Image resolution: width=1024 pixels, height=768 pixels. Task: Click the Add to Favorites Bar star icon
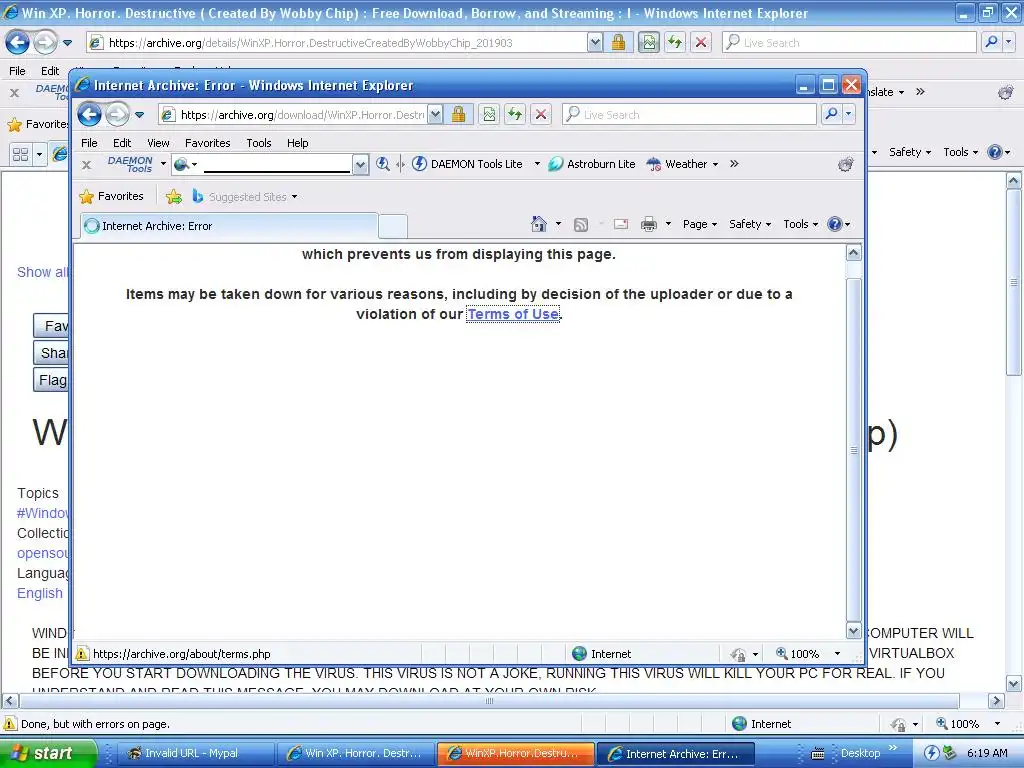174,197
